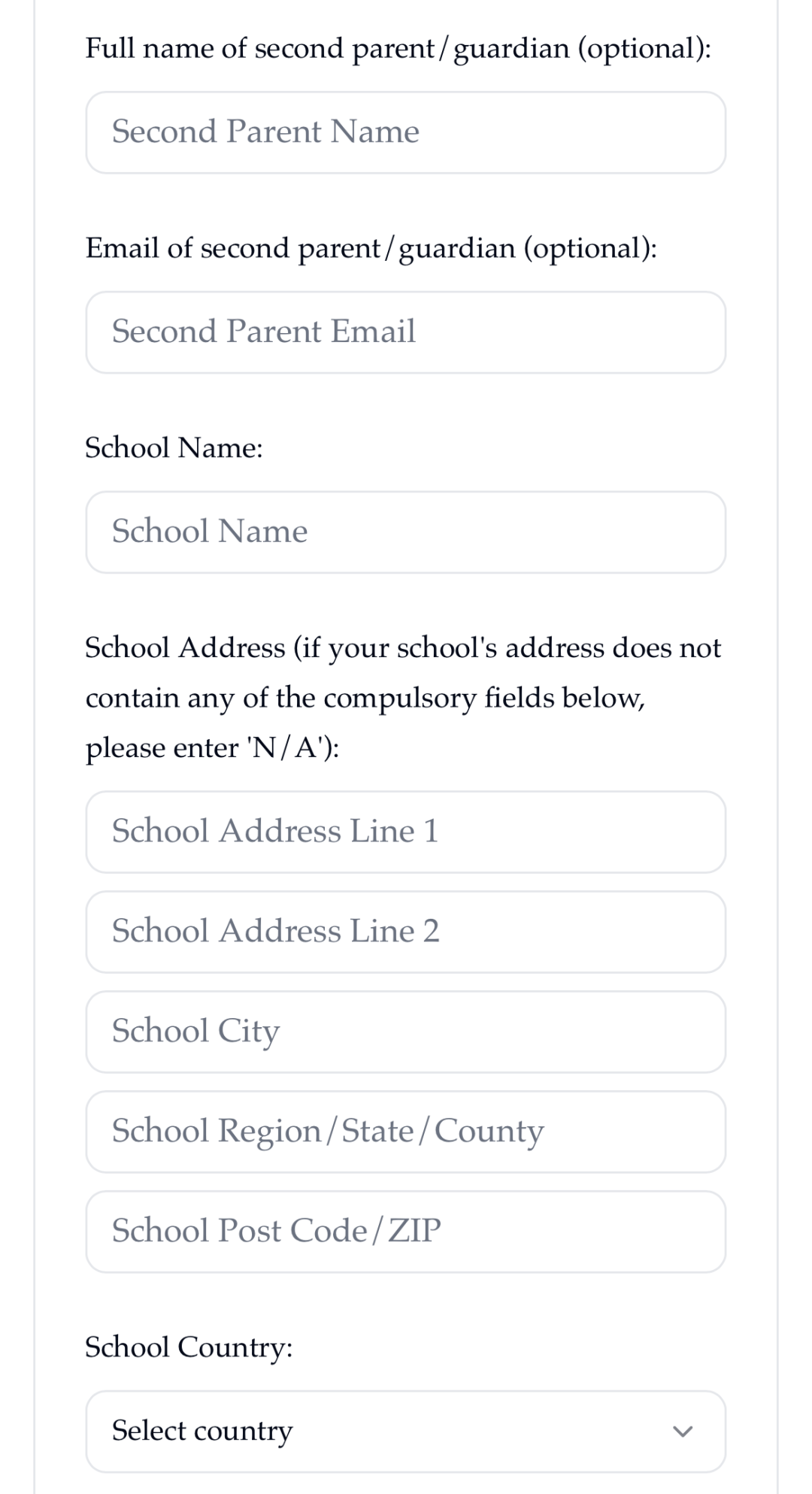The width and height of the screenshot is (812, 1494).
Task: Click the School Name text box
Action: [x=406, y=532]
